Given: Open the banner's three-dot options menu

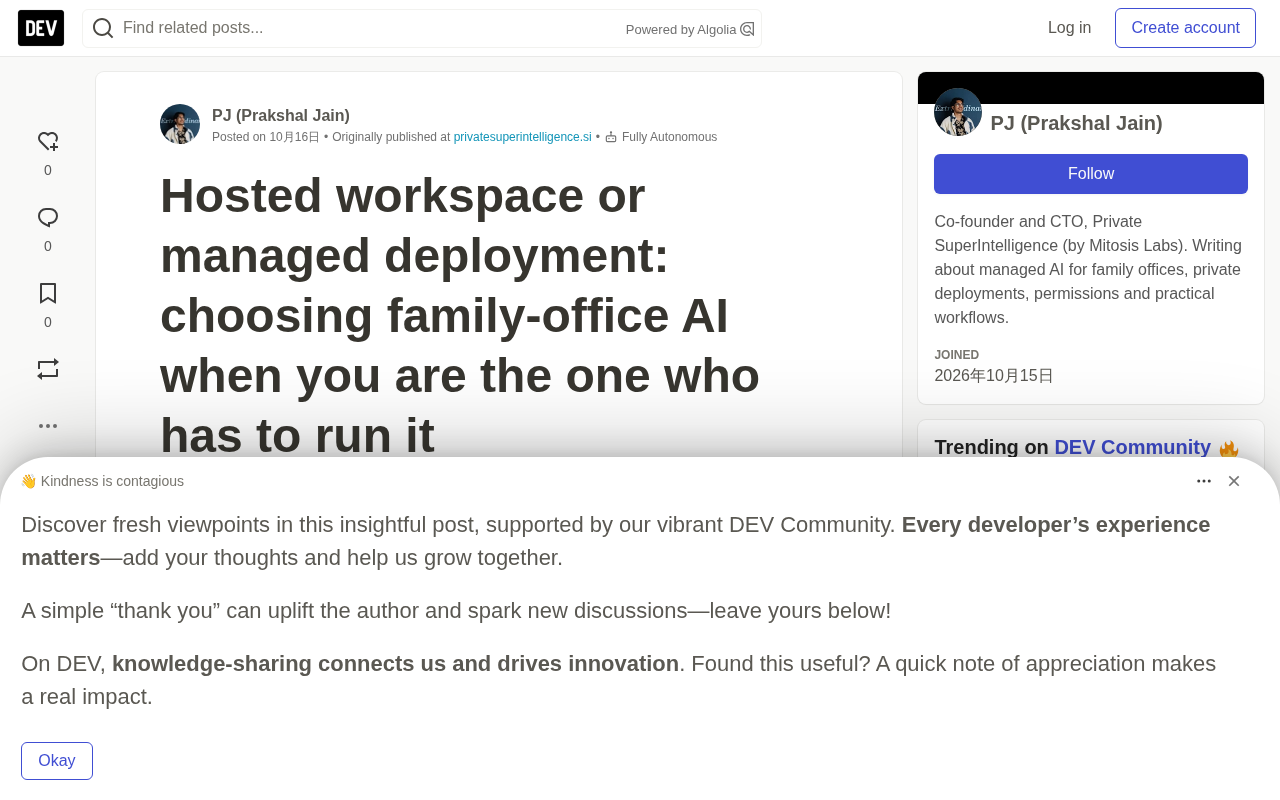Looking at the screenshot, I should (x=1204, y=481).
